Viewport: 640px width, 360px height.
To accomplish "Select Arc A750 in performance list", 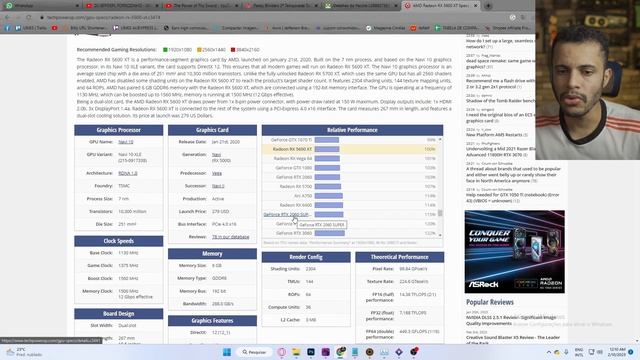I will [303, 196].
